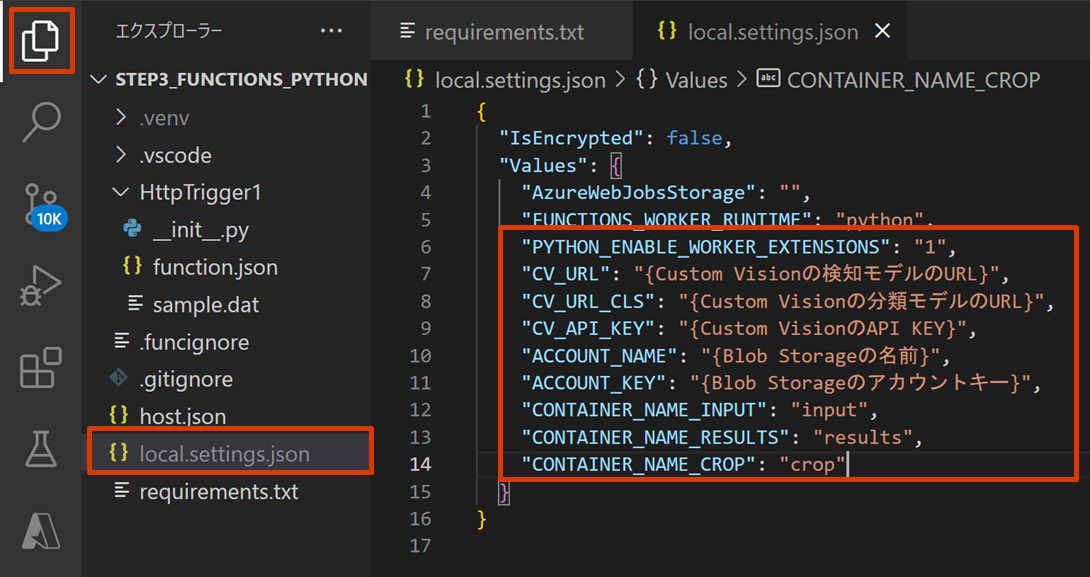
Task: Click line number 3 in the gutter
Action: point(425,165)
